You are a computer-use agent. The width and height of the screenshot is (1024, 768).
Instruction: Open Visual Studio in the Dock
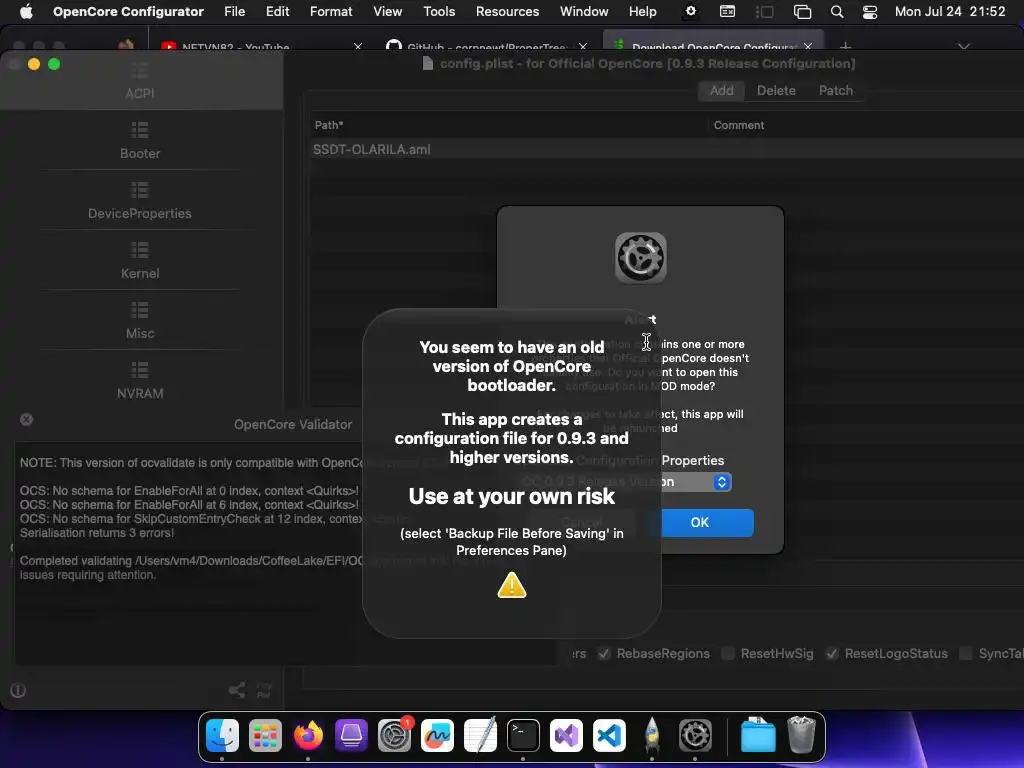coord(566,735)
